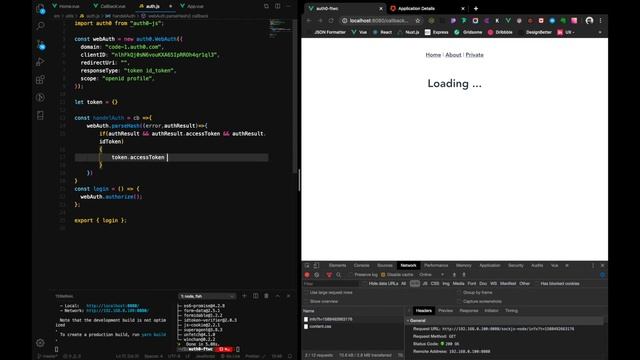This screenshot has height=360, width=640.
Task: Open the Dribbble bookmark
Action: click(x=500, y=32)
